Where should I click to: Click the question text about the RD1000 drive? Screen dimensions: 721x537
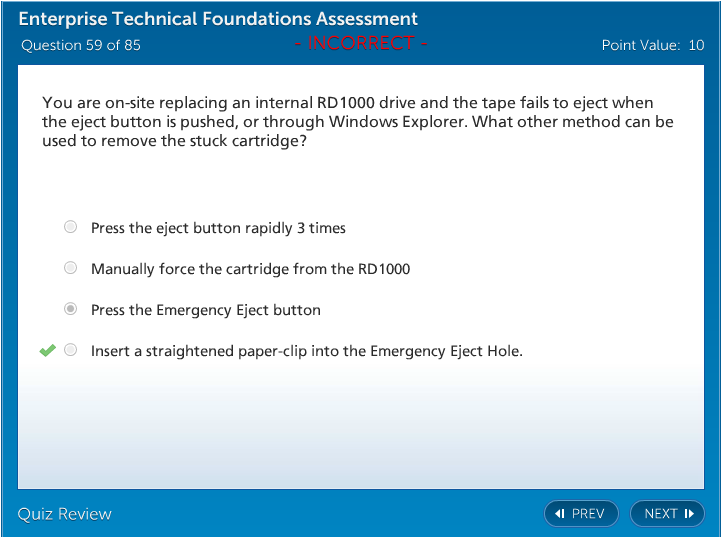point(358,122)
